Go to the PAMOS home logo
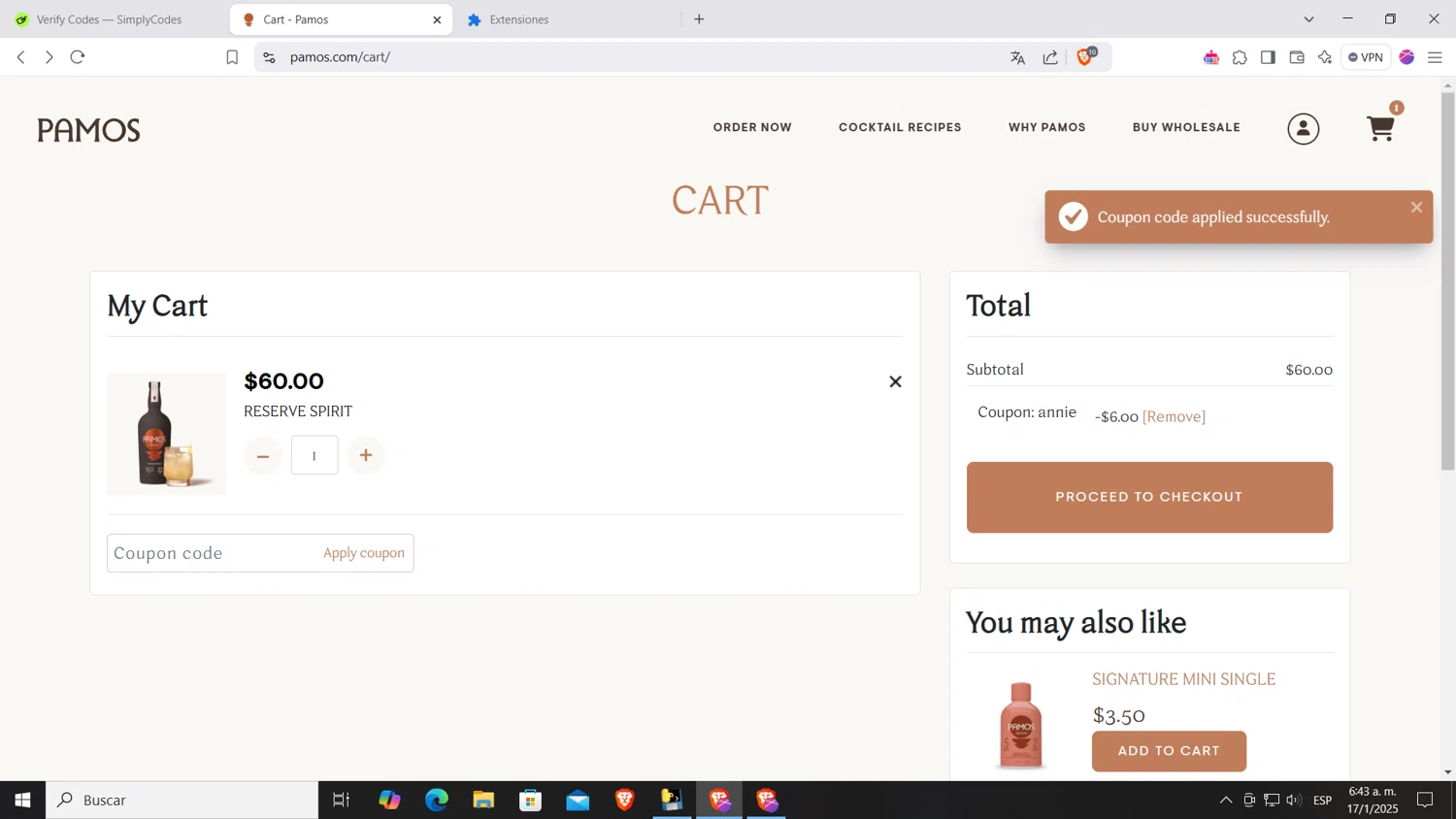This screenshot has width=1456, height=819. pyautogui.click(x=88, y=129)
